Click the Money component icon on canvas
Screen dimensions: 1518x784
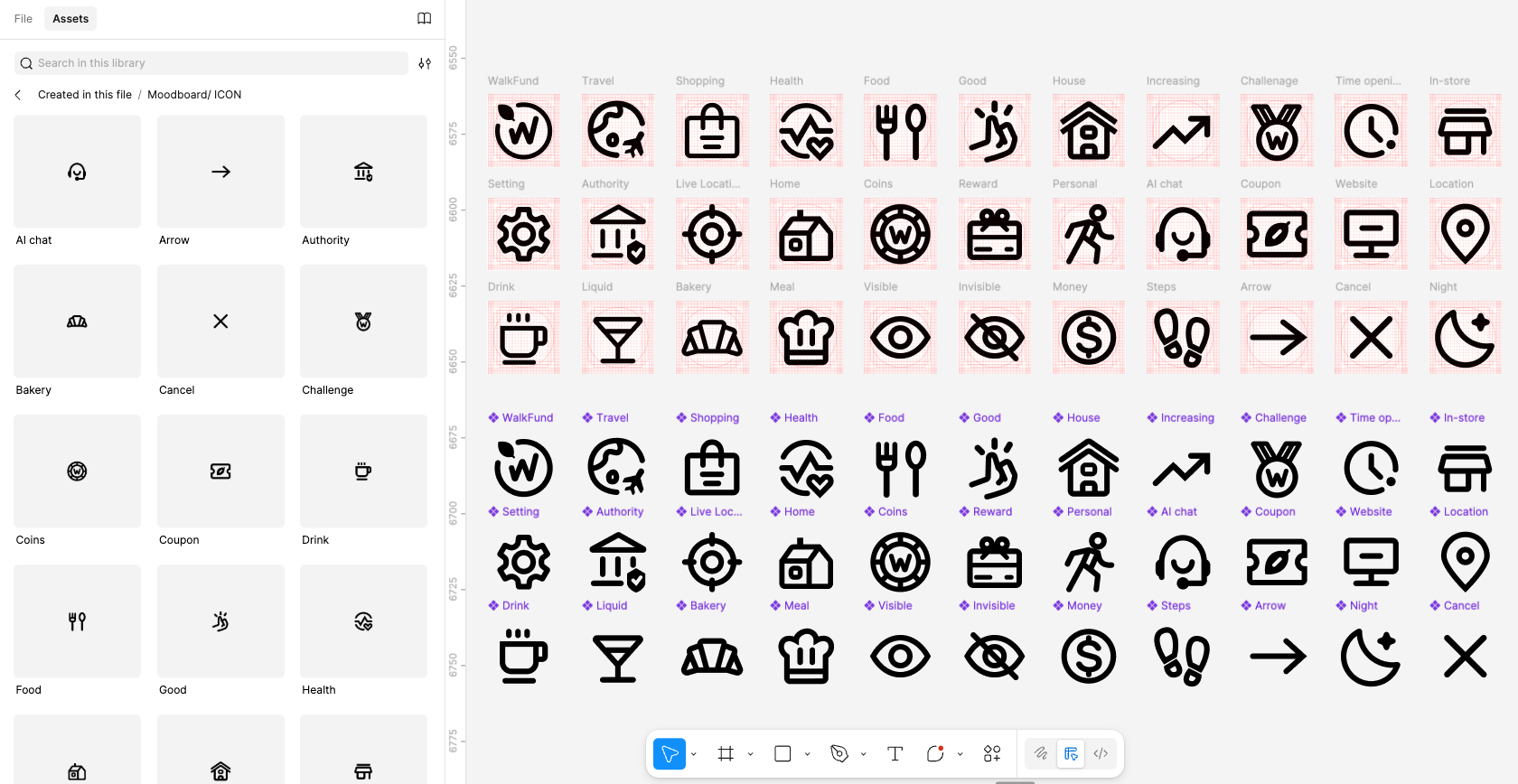(1089, 656)
